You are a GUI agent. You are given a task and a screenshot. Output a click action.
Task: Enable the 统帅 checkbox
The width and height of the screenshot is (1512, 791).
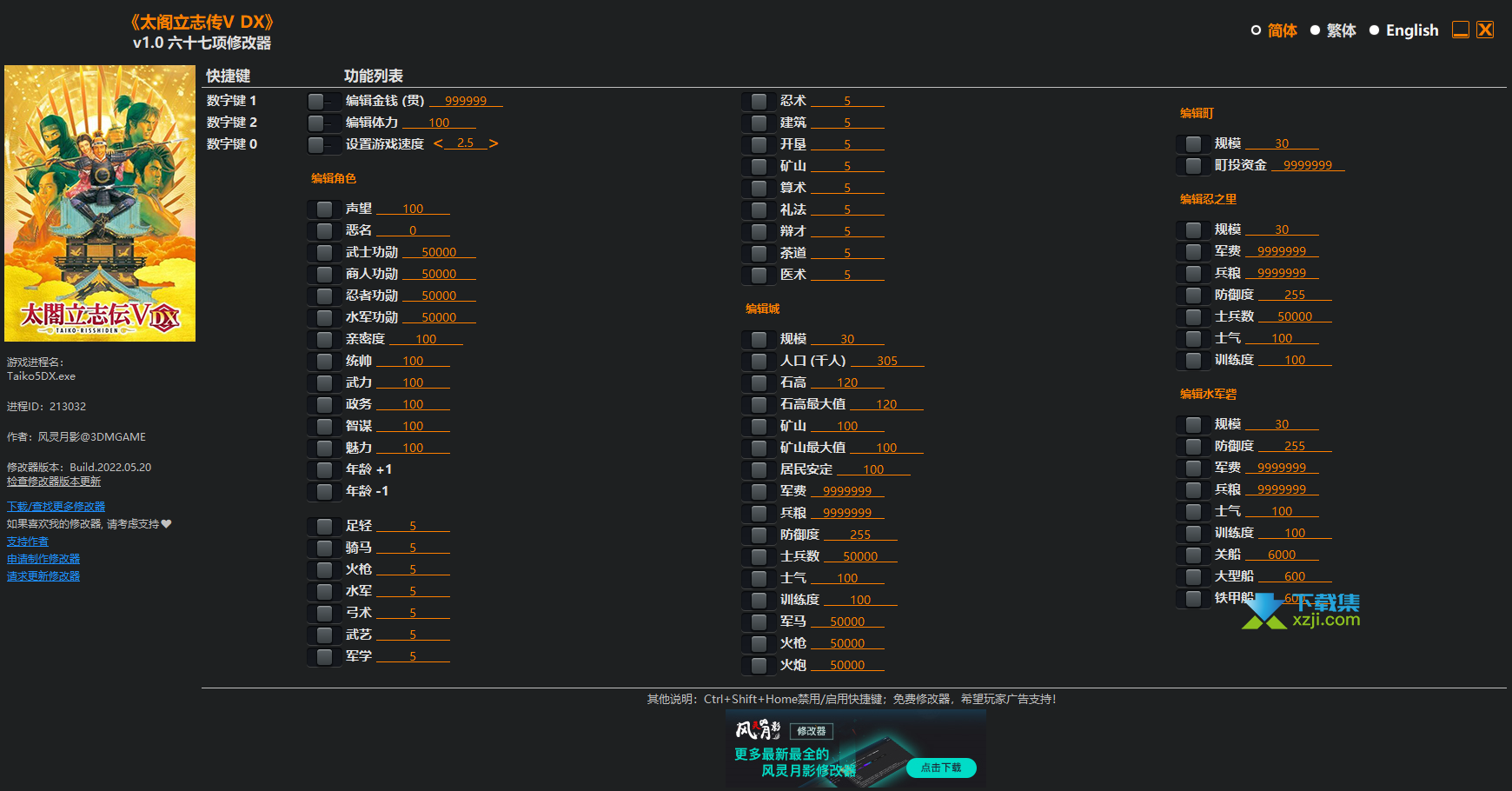323,361
